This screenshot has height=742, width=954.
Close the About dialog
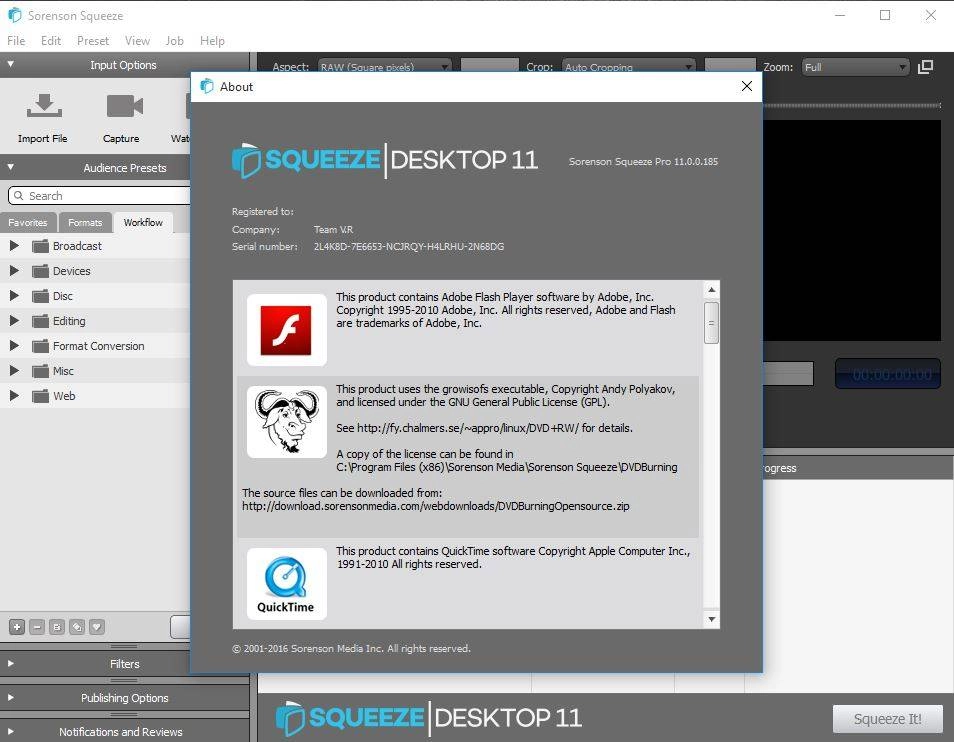pyautogui.click(x=747, y=86)
